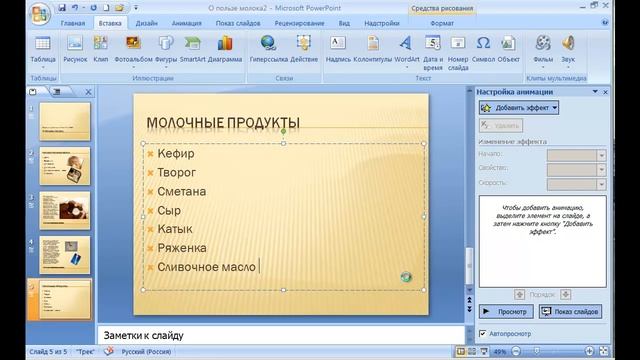Close the Настройка анимации pane
The height and width of the screenshot is (360, 640).
click(x=606, y=92)
